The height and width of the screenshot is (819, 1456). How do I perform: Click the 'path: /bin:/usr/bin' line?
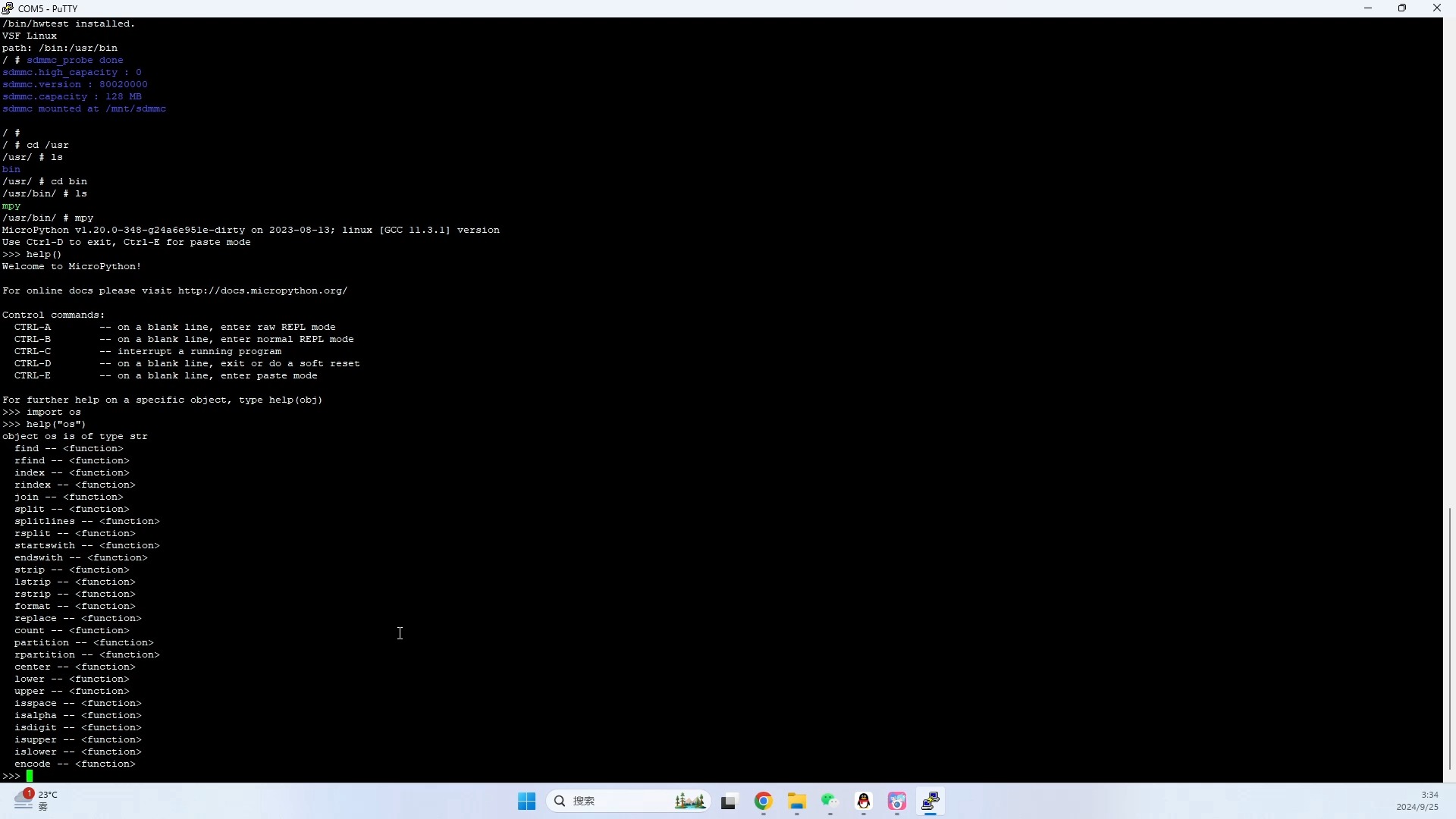pyautogui.click(x=60, y=49)
